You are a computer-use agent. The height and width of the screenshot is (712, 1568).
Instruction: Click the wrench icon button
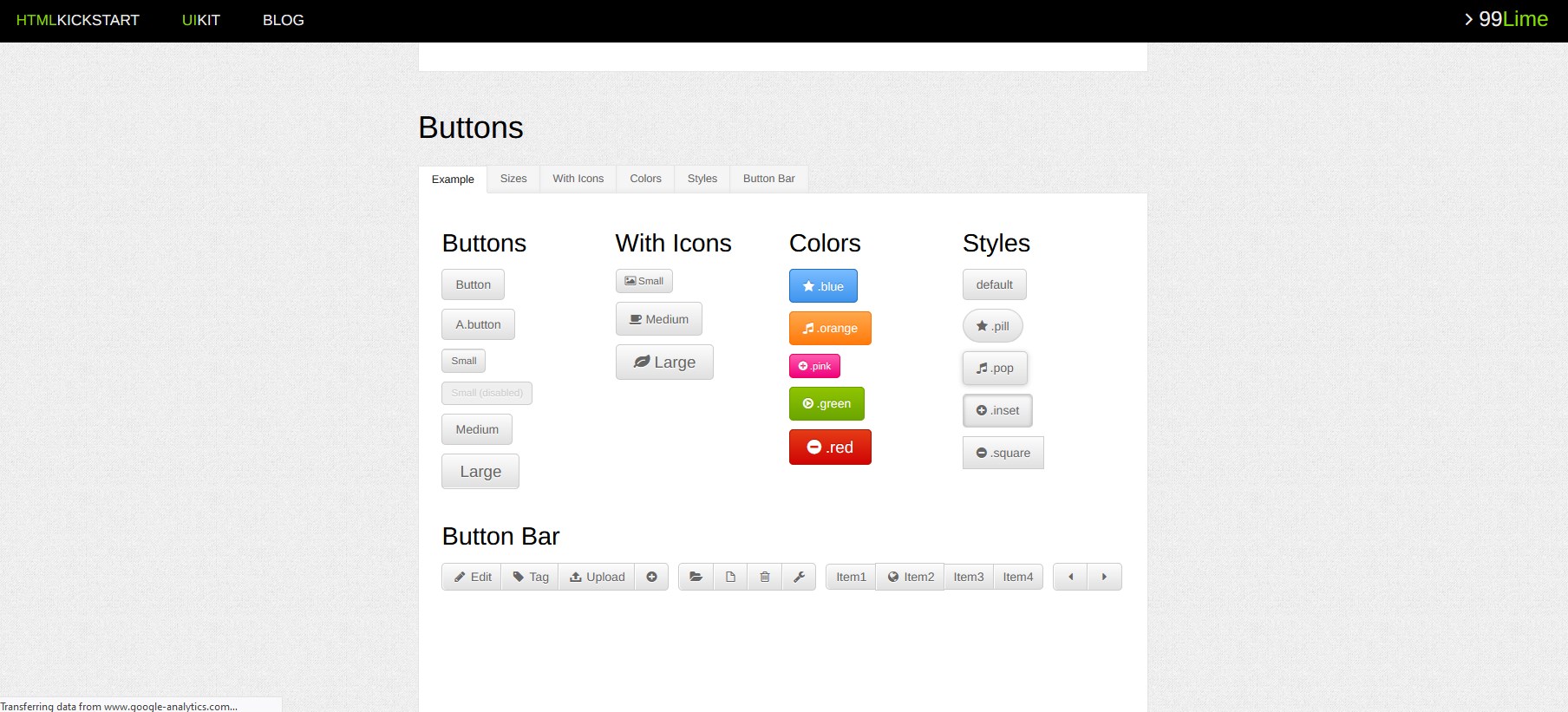(799, 577)
